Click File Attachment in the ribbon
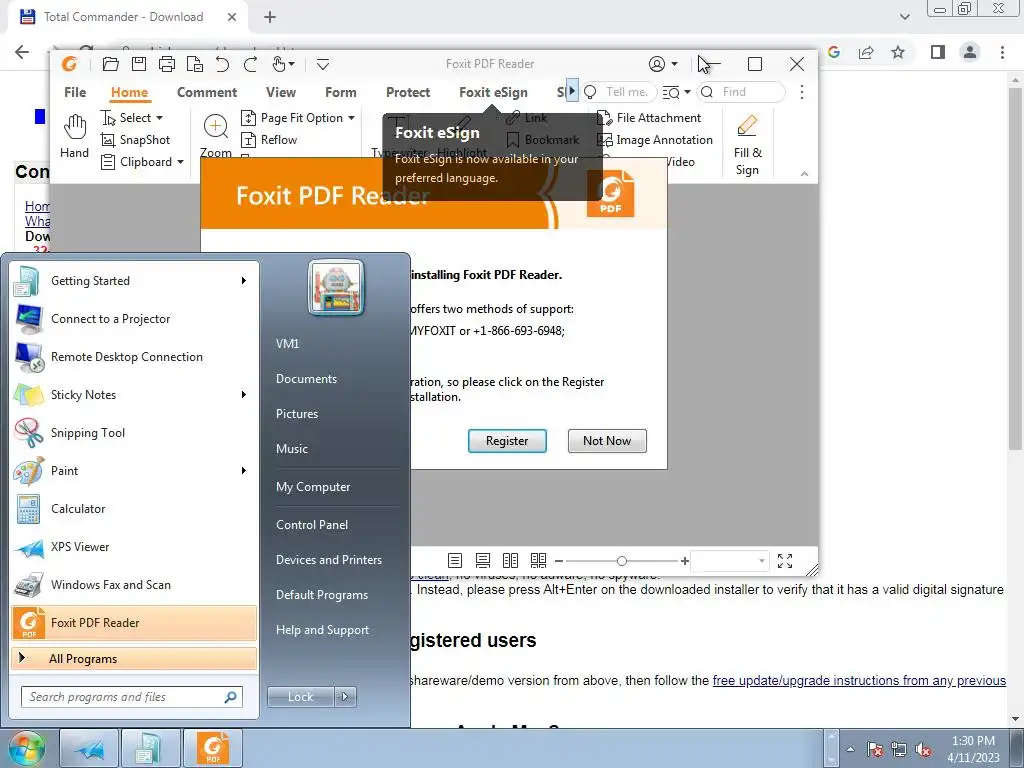Image resolution: width=1024 pixels, height=768 pixels. [x=649, y=118]
